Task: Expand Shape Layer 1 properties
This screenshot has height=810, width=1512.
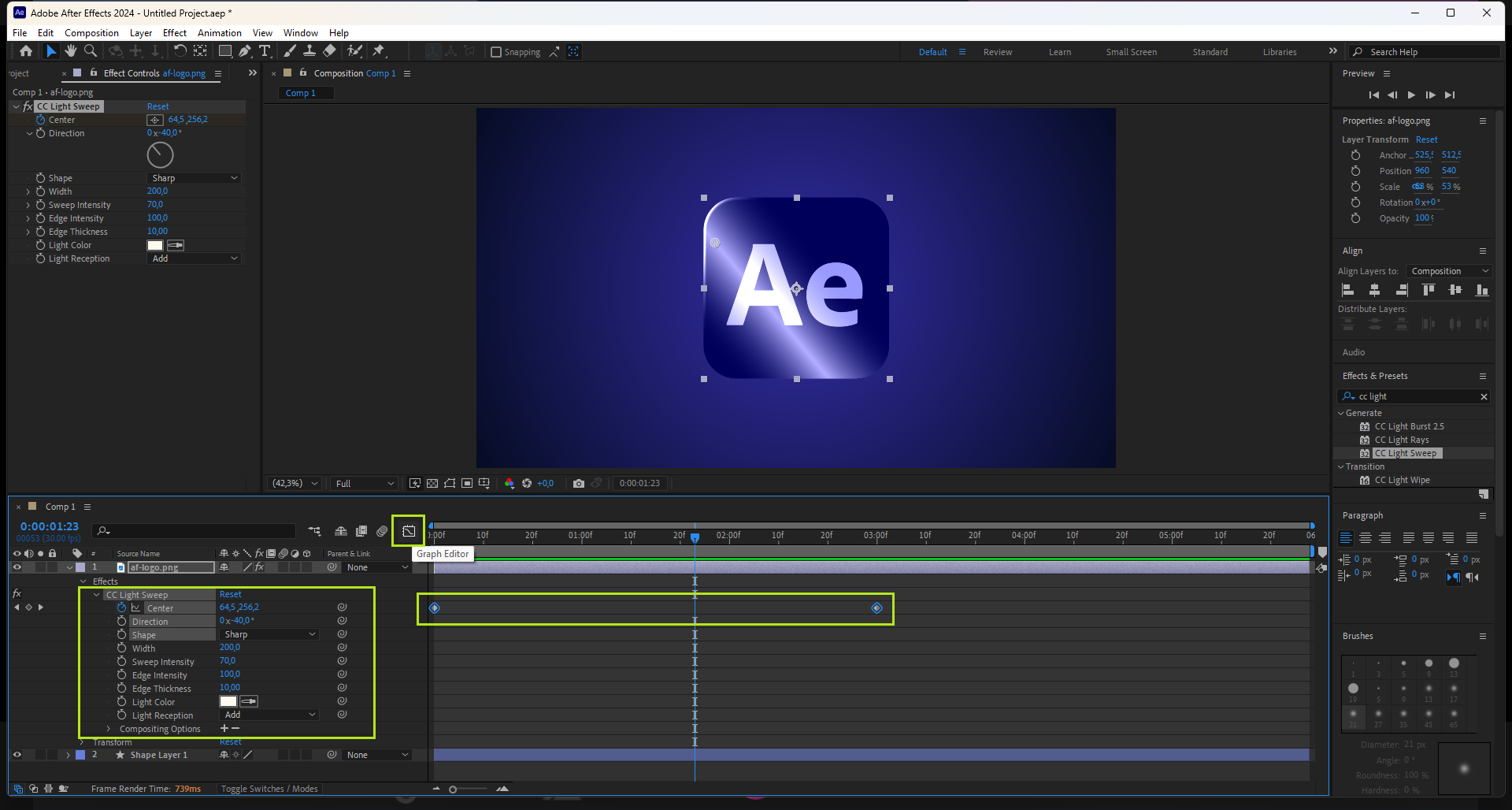Action: 69,755
